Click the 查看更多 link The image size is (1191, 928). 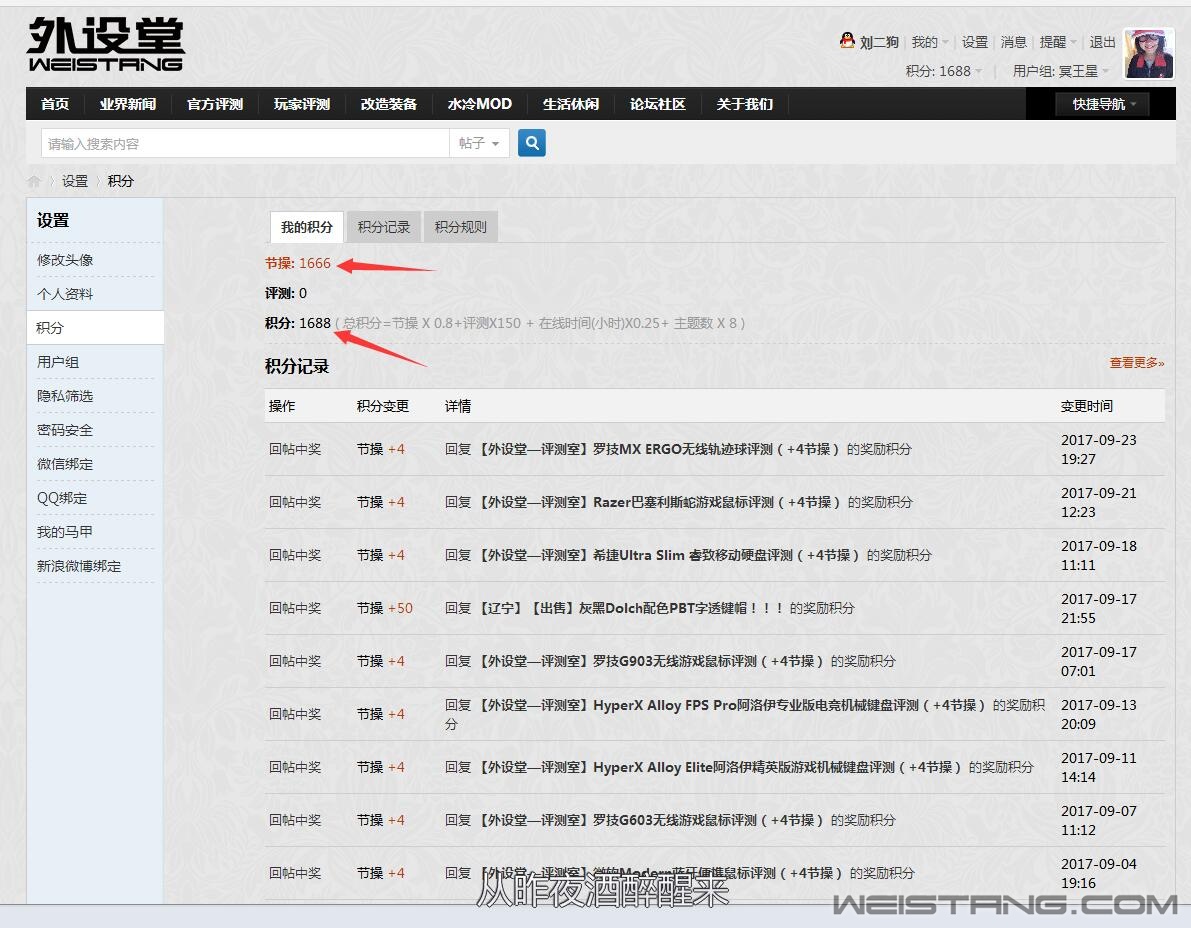click(1136, 363)
